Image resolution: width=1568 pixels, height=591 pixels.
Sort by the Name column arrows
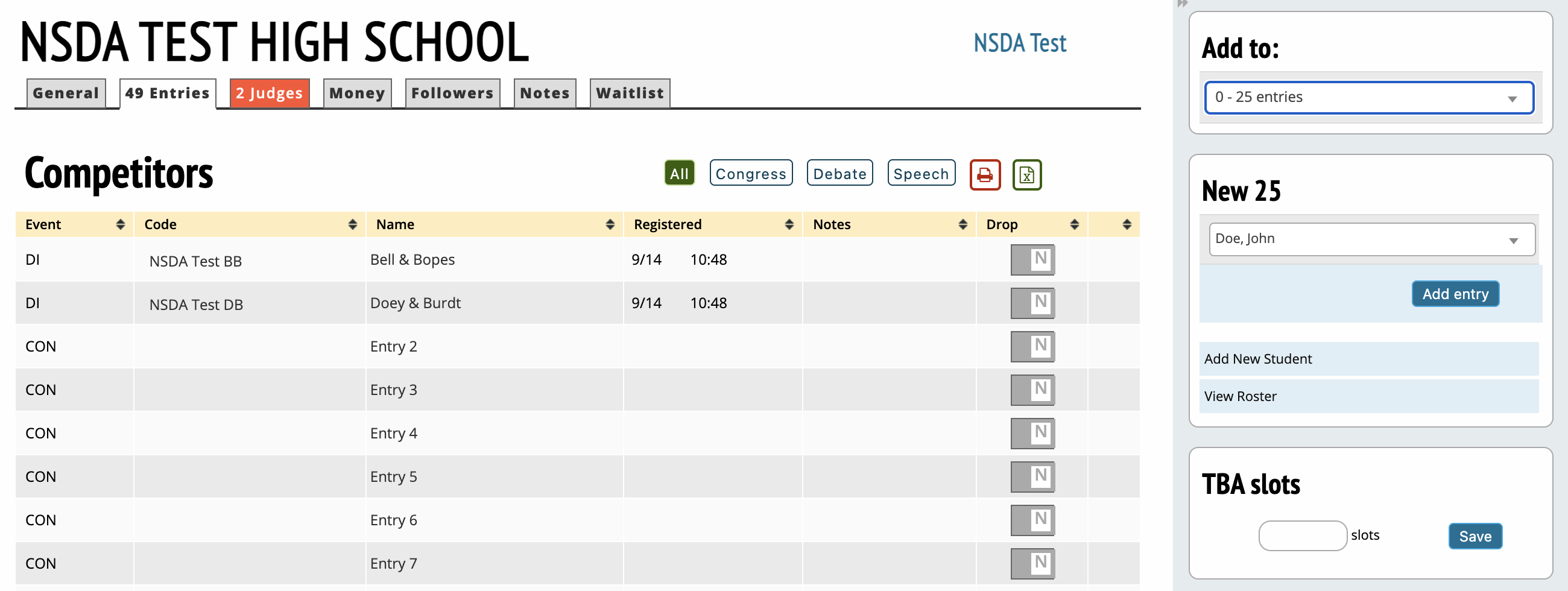pyautogui.click(x=609, y=224)
